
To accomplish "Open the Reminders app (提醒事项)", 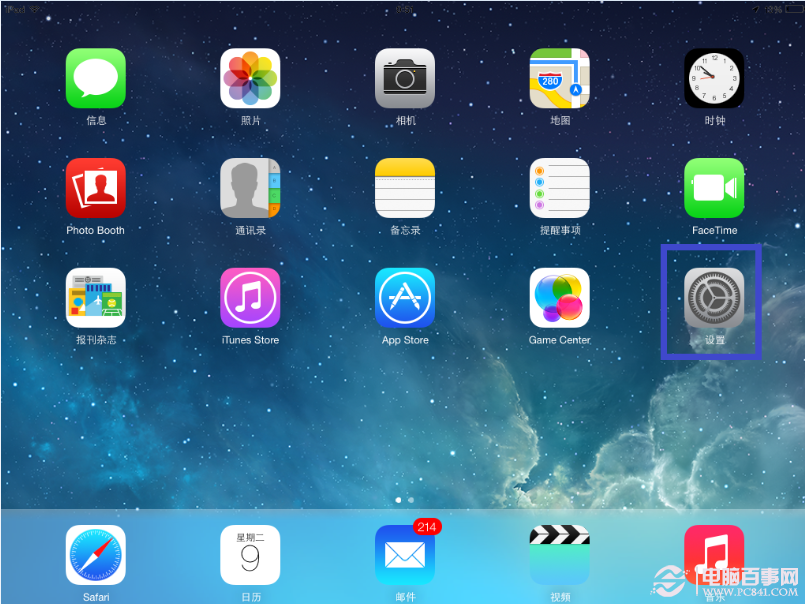I will point(560,188).
